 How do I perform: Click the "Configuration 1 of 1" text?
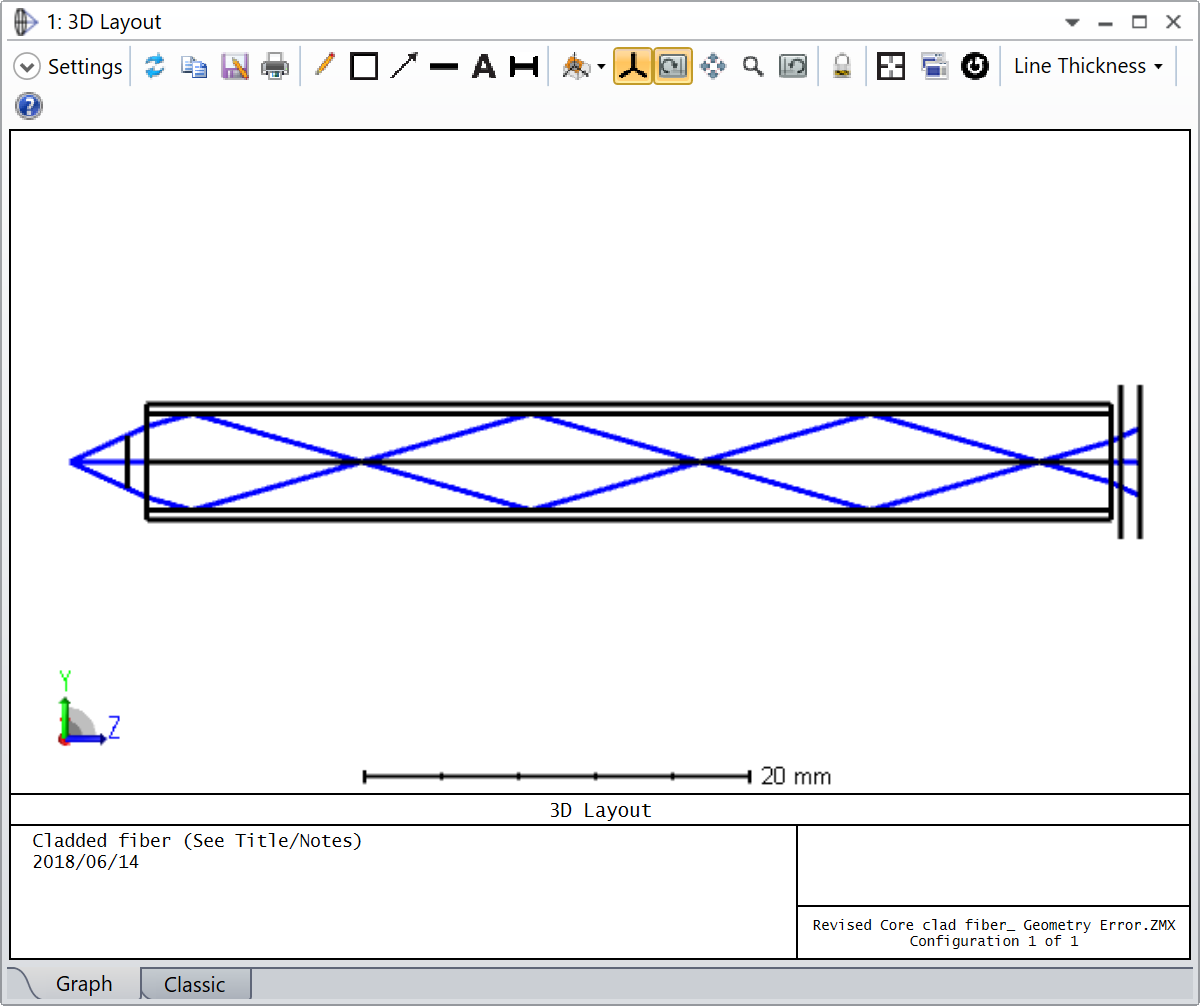pos(994,941)
